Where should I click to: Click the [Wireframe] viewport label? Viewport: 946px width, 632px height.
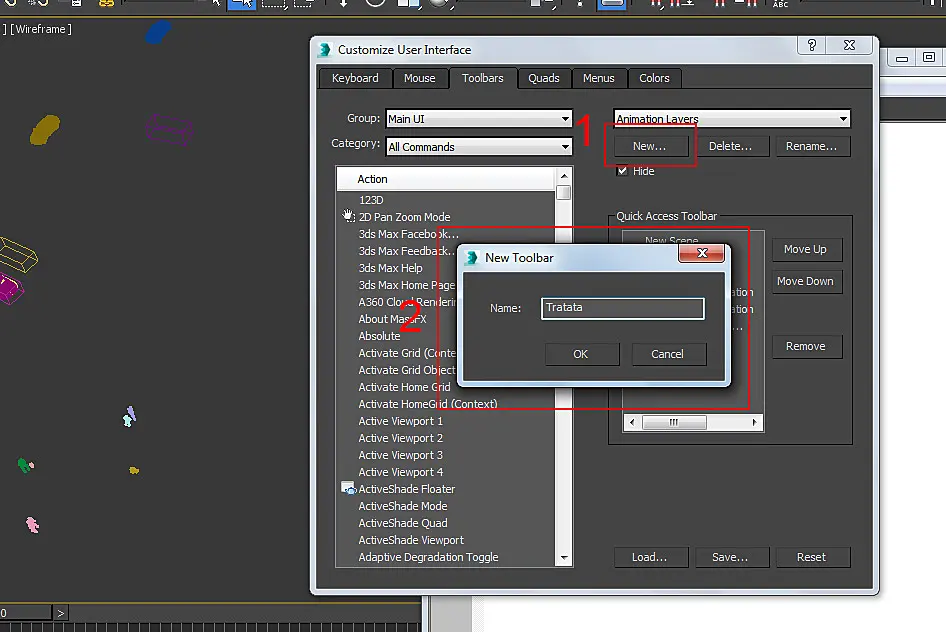(40, 29)
